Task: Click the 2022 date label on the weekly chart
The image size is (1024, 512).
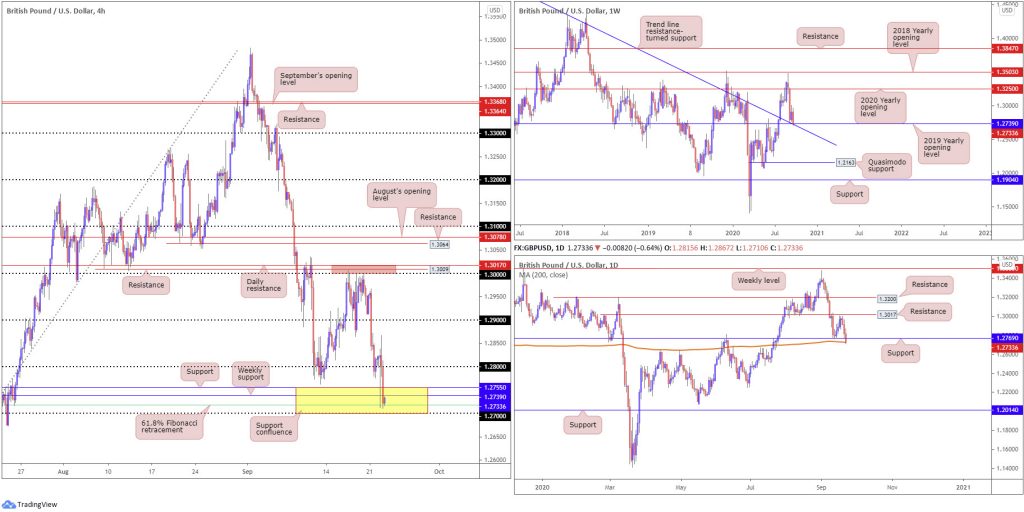Action: pyautogui.click(x=902, y=232)
